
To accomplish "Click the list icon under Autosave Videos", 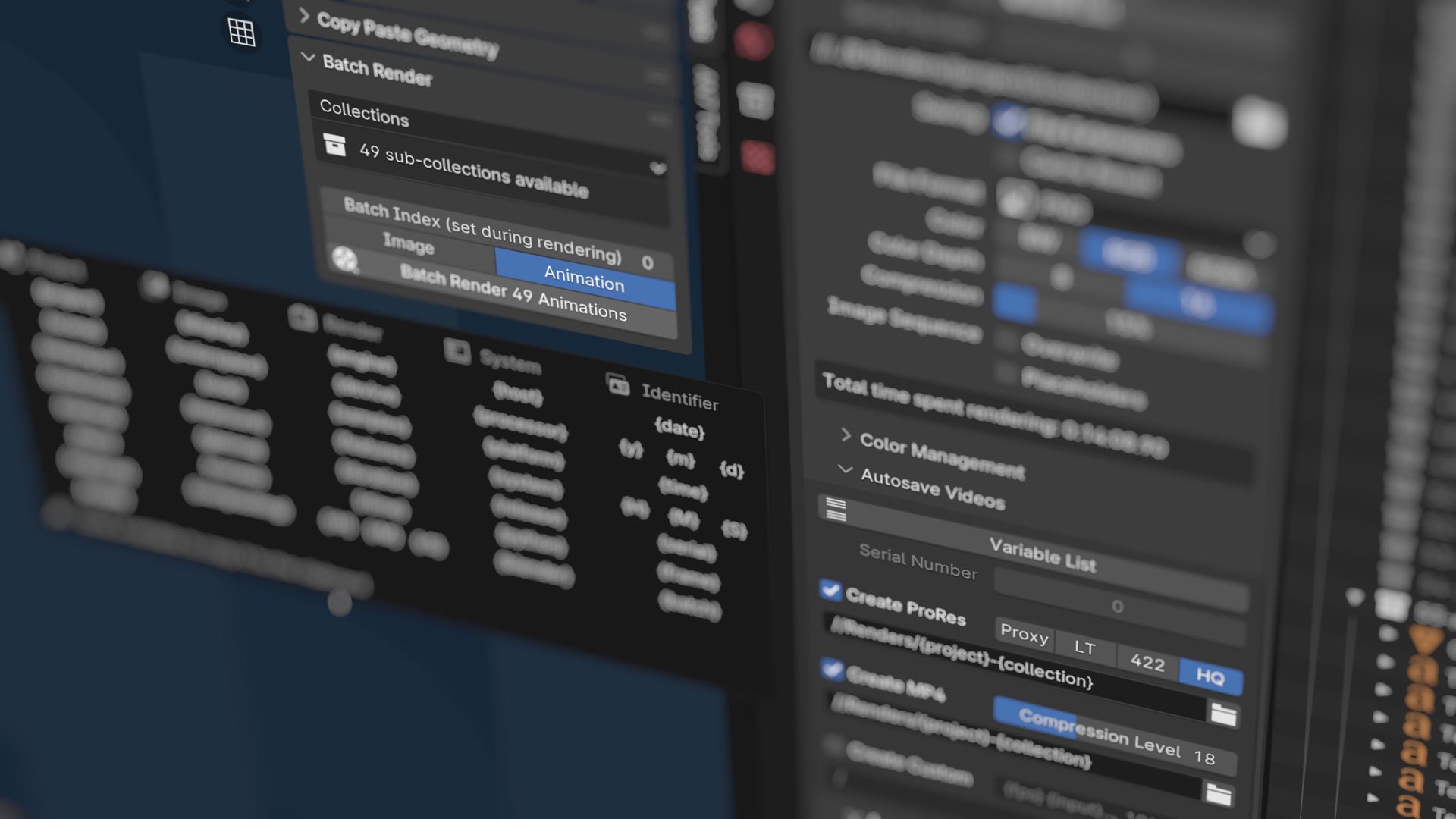I will (836, 509).
